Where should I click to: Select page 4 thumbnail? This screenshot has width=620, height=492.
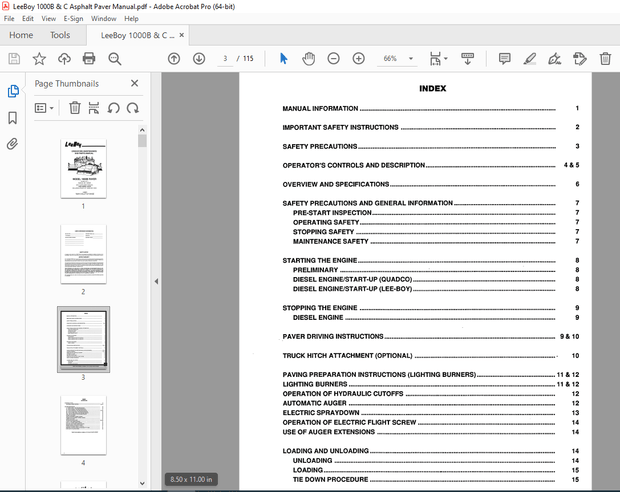83,425
